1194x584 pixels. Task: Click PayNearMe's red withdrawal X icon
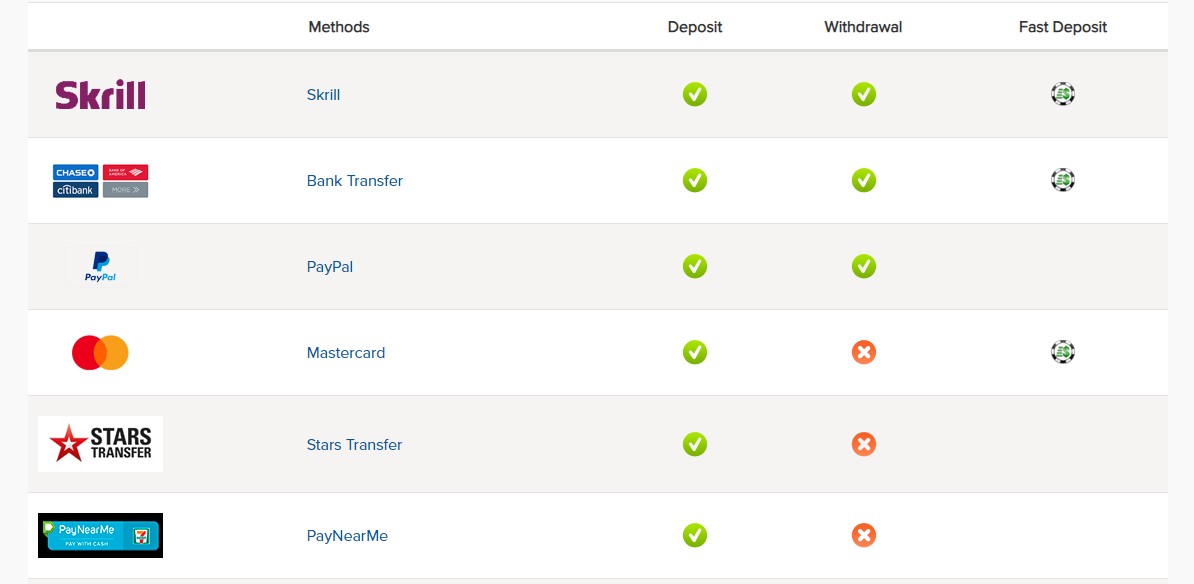click(864, 535)
